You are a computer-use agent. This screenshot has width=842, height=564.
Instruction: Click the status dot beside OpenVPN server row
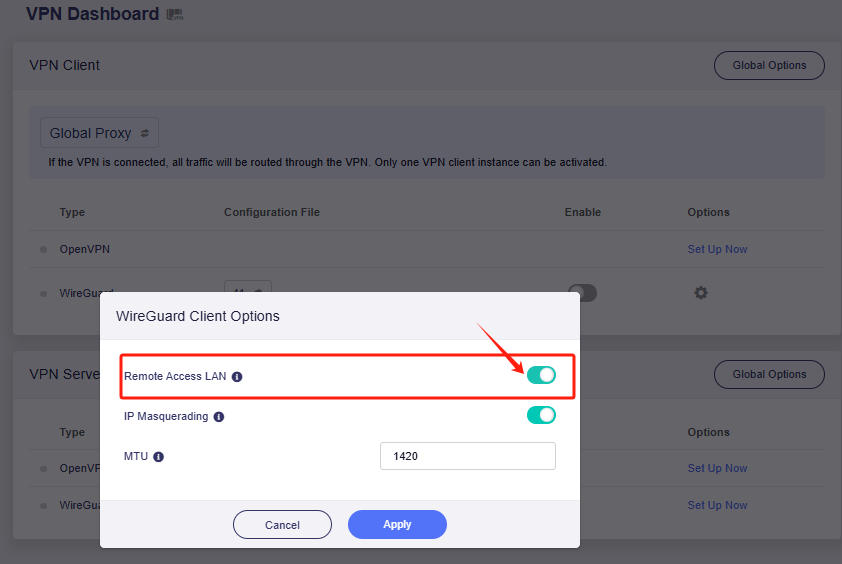pyautogui.click(x=43, y=468)
